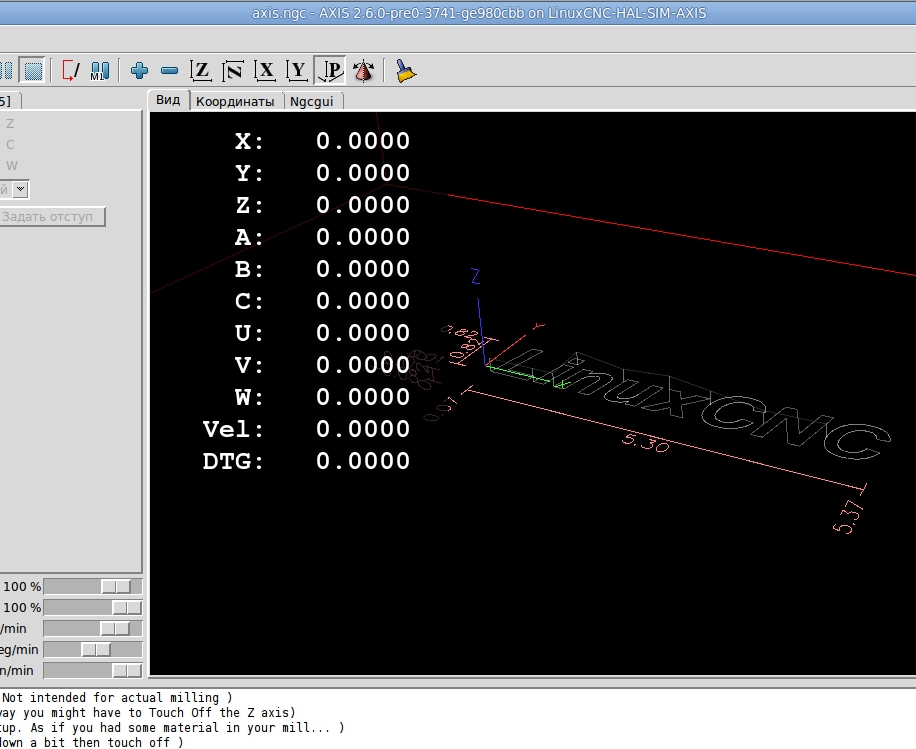This screenshot has height=749, width=916.
Task: Switch to side view X icon
Action: (266, 71)
